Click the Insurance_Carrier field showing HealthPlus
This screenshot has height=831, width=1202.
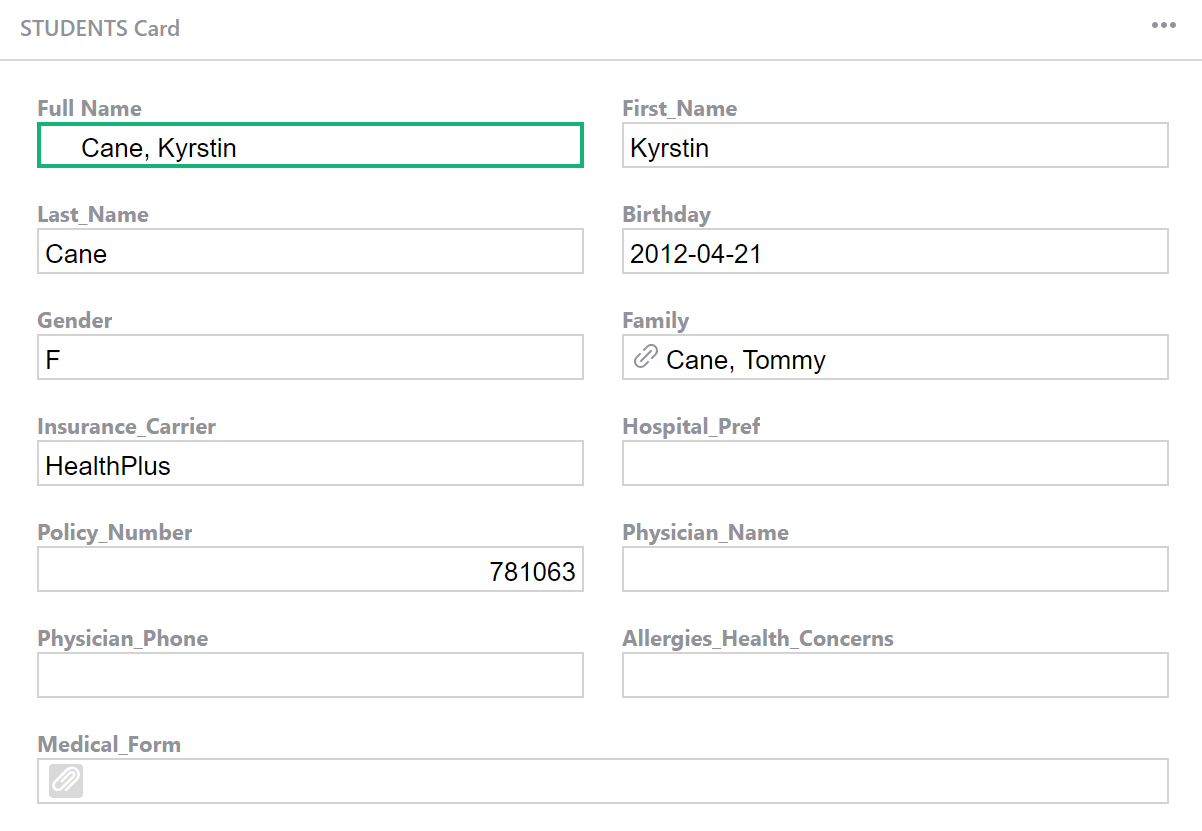tap(310, 464)
